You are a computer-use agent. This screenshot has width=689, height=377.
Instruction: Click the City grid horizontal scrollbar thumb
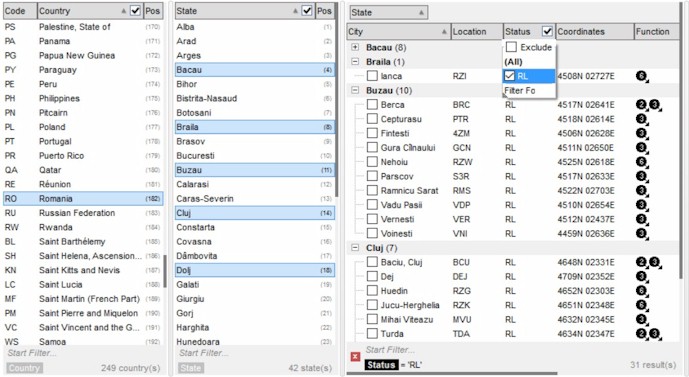click(x=452, y=373)
